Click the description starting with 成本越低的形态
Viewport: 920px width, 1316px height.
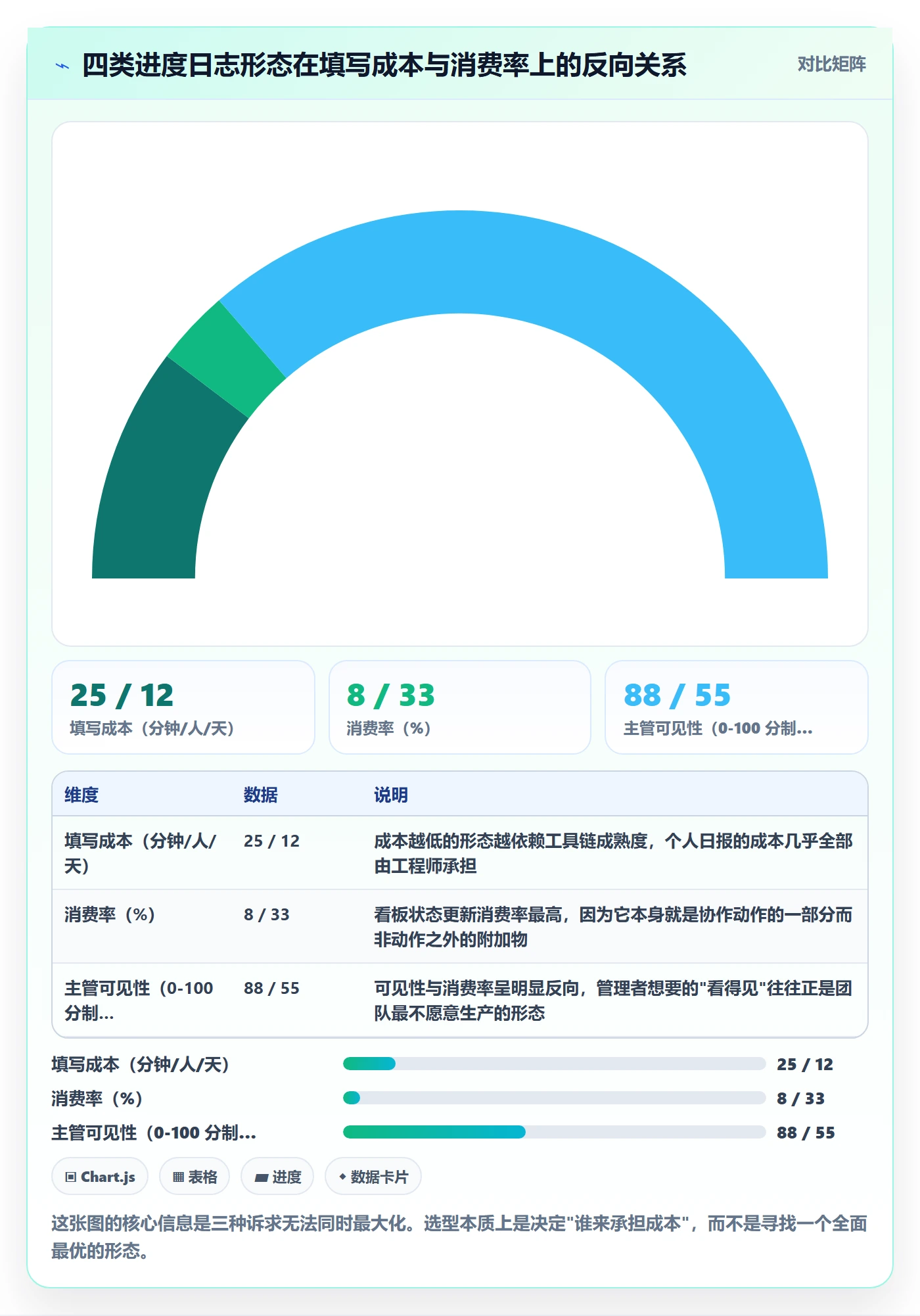(613, 853)
